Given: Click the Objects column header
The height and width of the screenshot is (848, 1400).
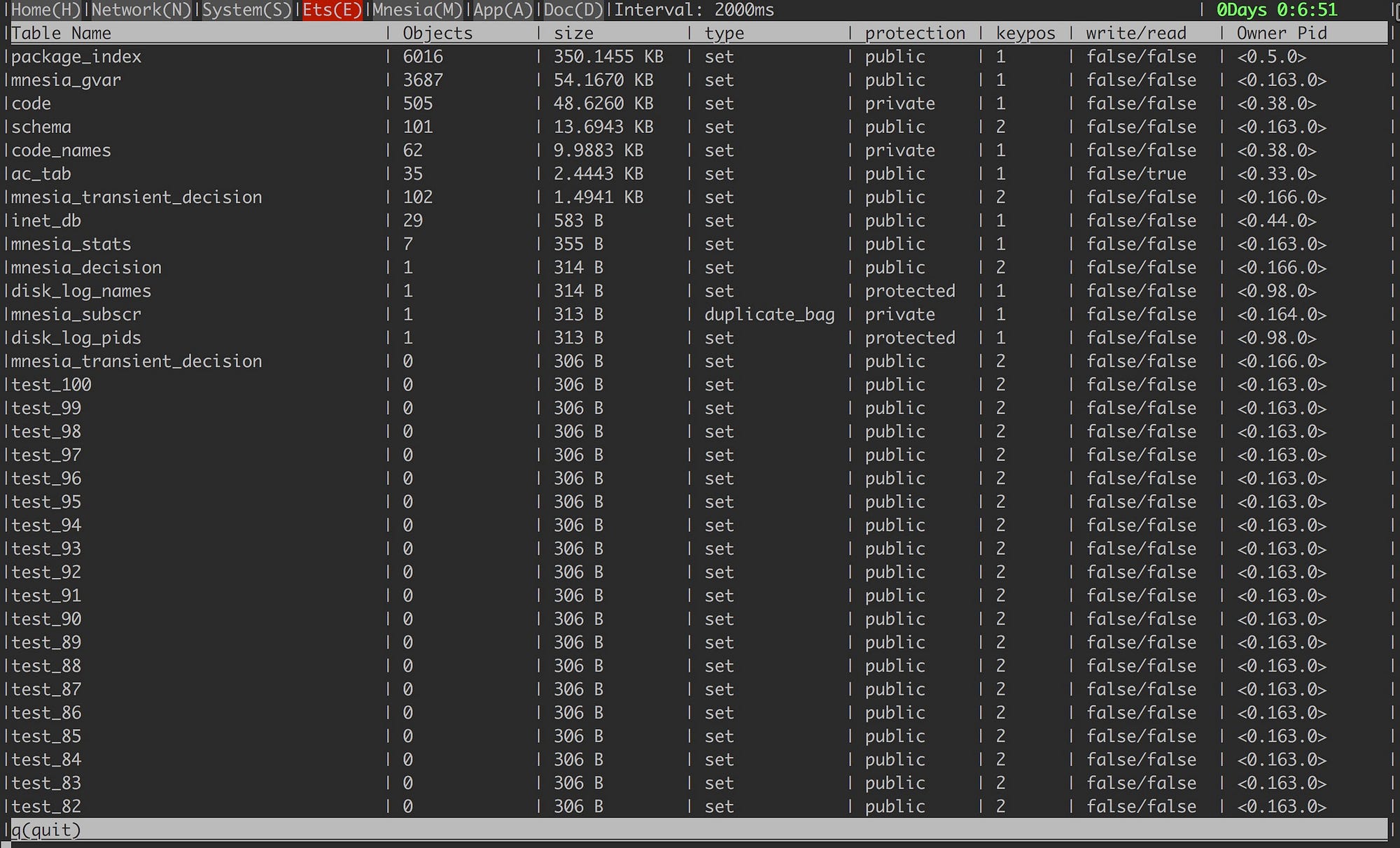Looking at the screenshot, I should (437, 34).
